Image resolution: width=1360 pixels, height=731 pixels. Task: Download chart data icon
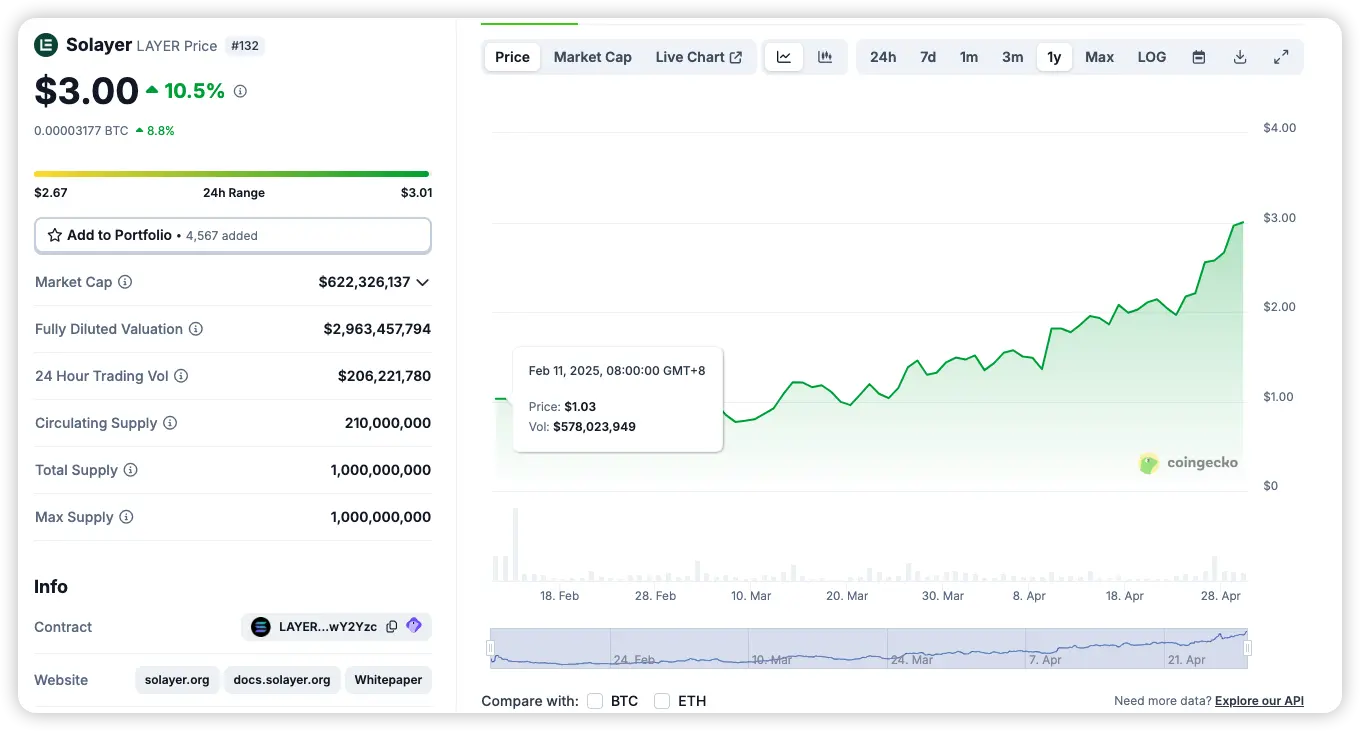[x=1240, y=57]
